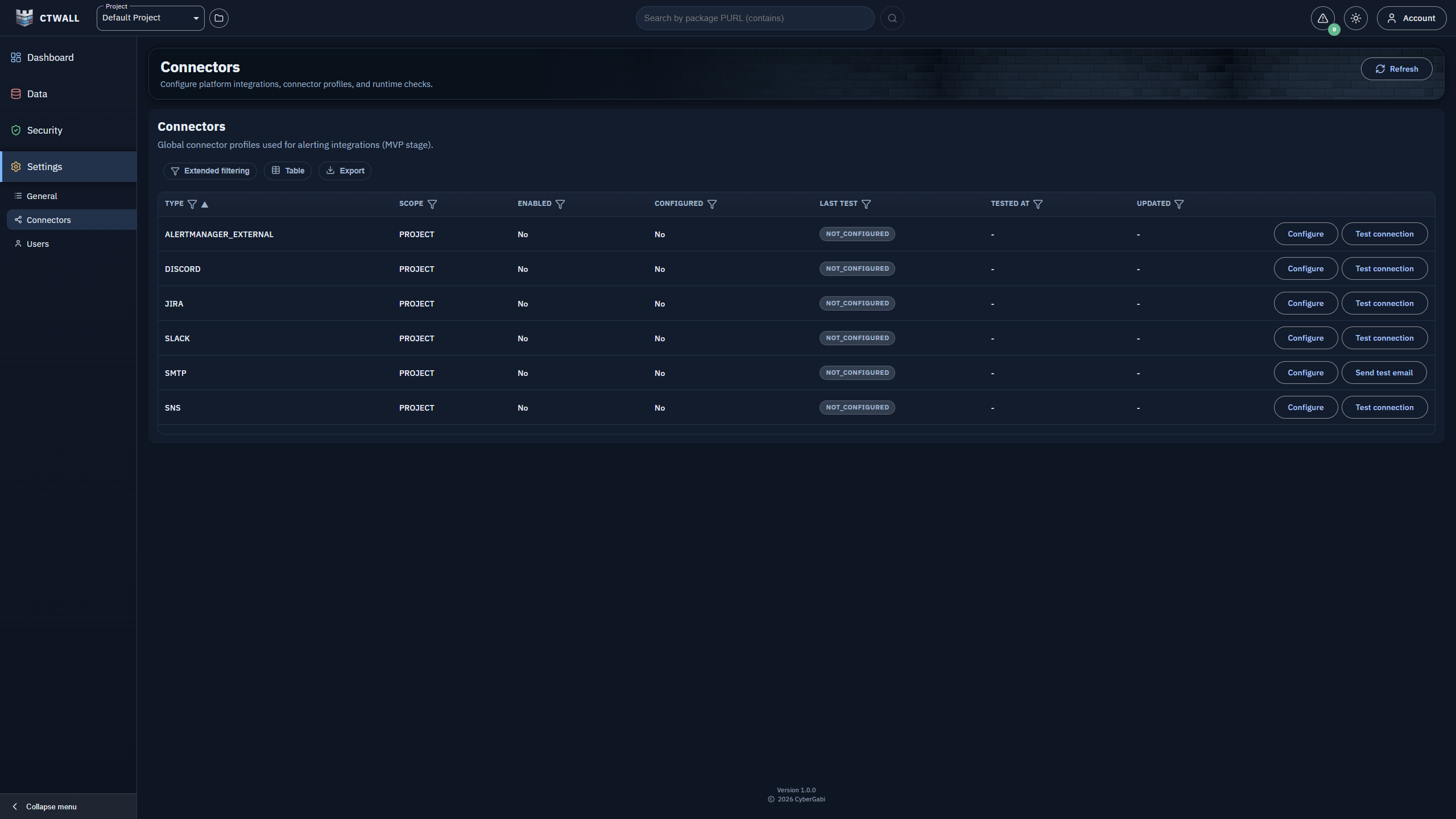Collapse the sidebar menu

click(x=45, y=806)
